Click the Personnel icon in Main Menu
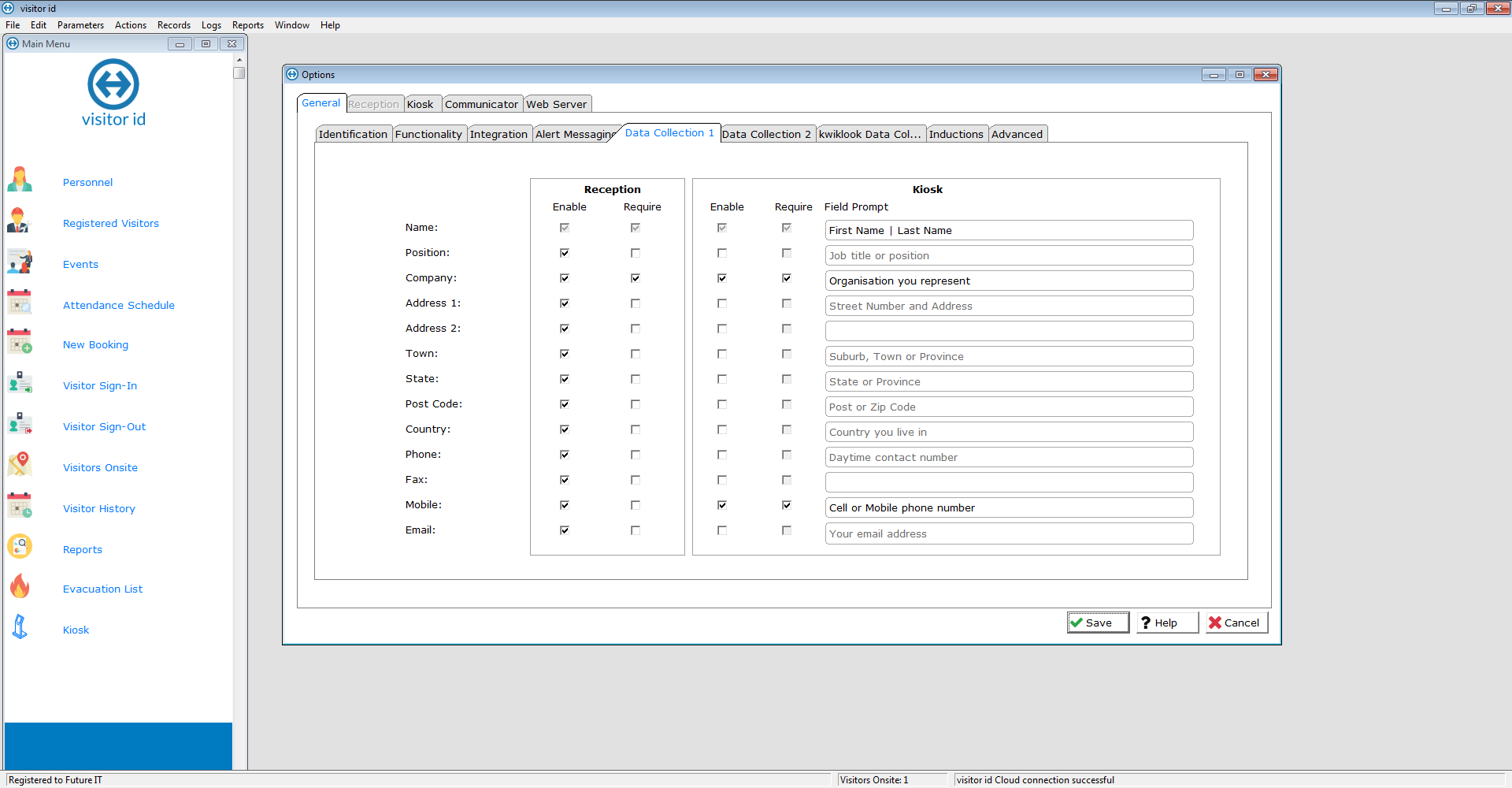 [x=20, y=180]
